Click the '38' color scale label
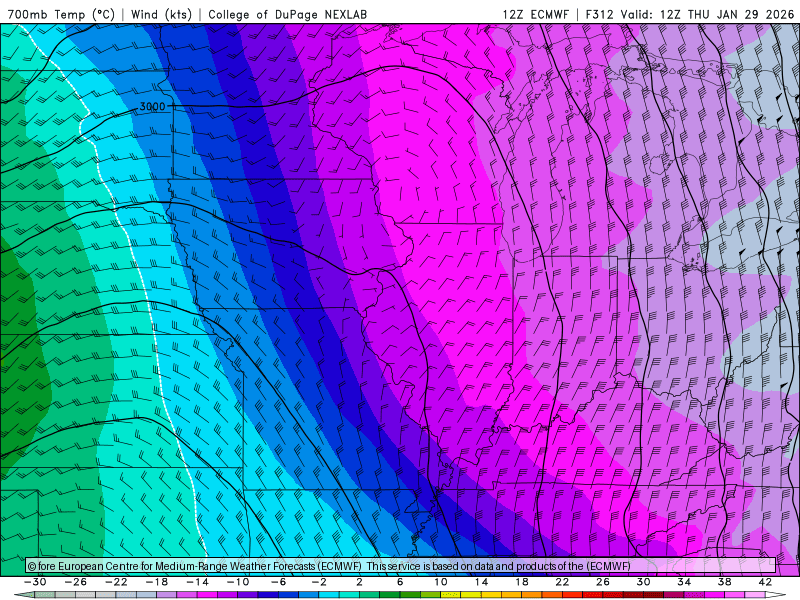800x600 pixels. click(724, 582)
